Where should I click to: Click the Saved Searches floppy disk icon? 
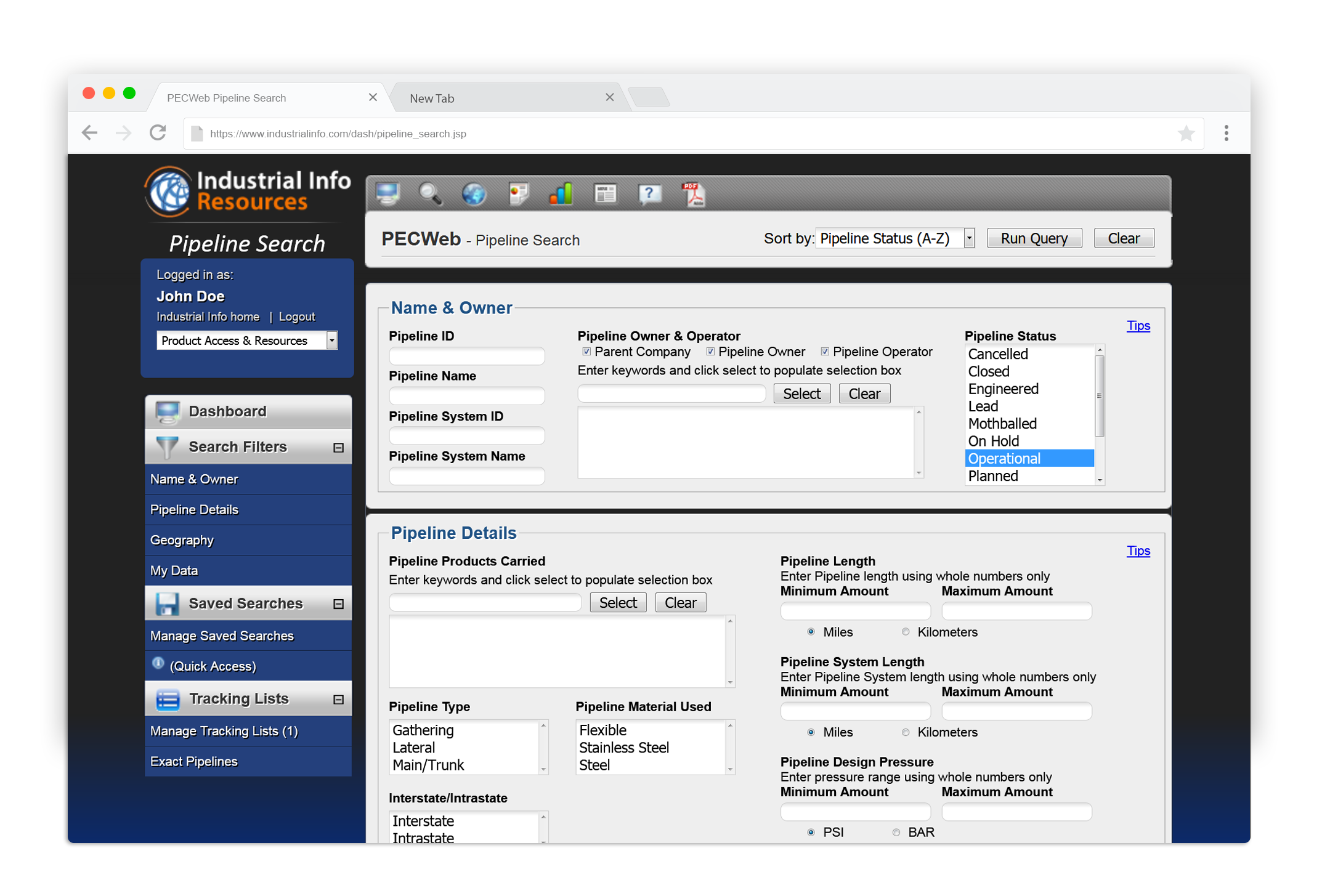[167, 603]
